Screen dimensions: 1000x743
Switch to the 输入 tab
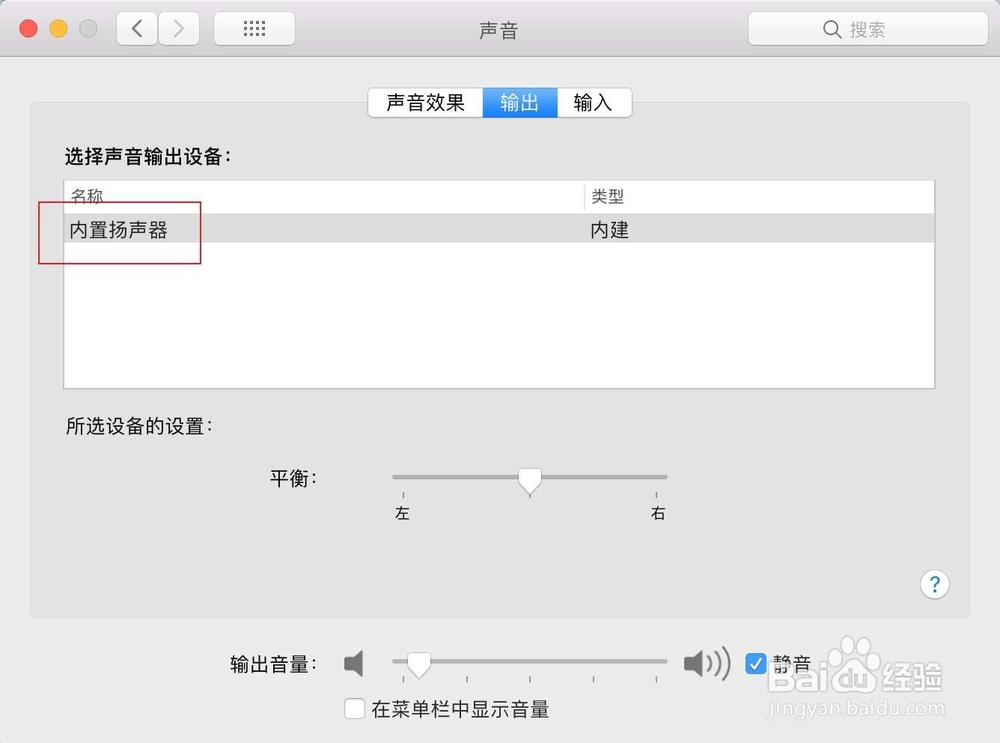tap(594, 102)
